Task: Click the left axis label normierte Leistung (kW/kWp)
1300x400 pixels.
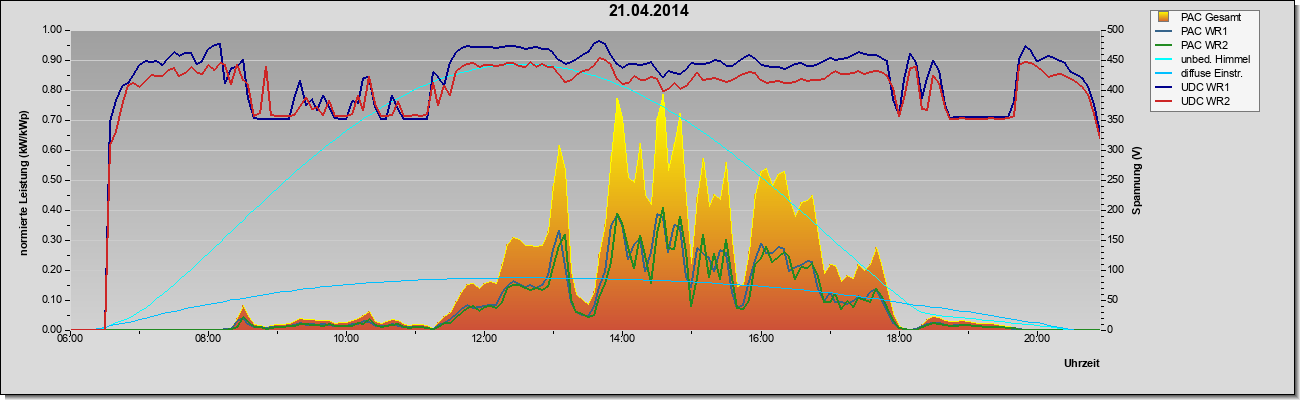Action: point(22,180)
